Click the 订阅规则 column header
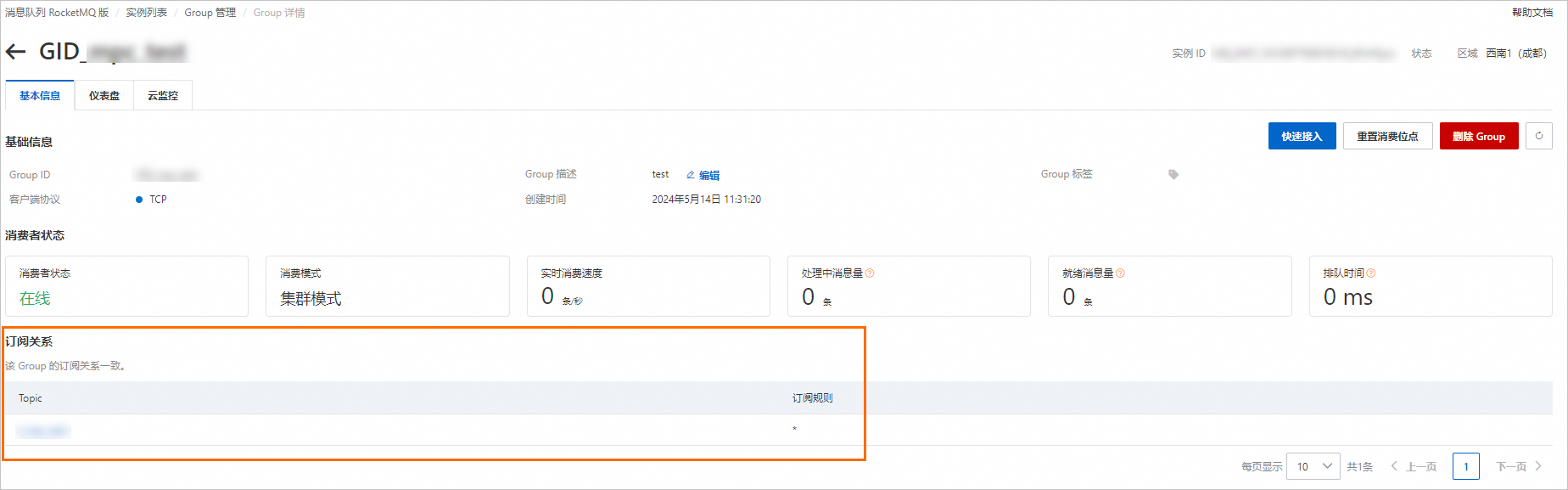The height and width of the screenshot is (490, 1568). (x=813, y=398)
